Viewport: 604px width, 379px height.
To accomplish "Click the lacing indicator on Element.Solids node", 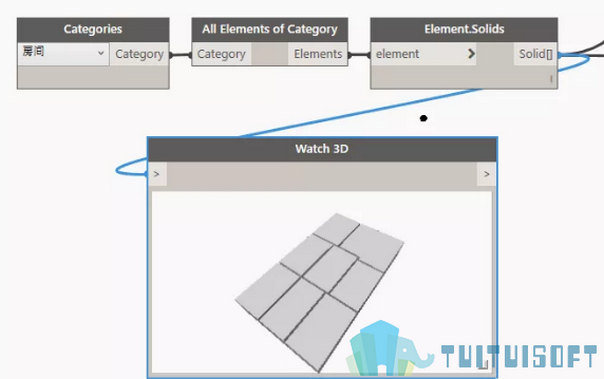I will pyautogui.click(x=551, y=79).
